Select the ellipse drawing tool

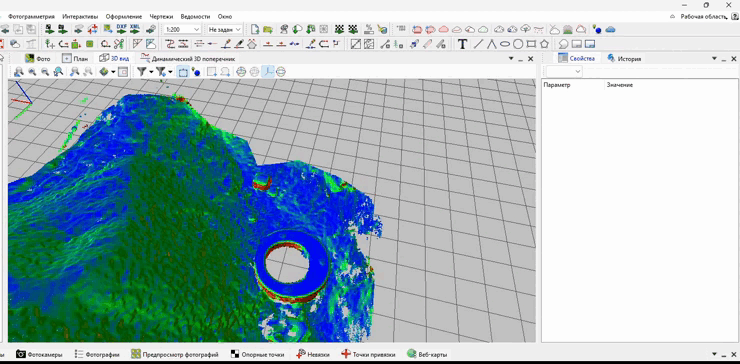505,44
